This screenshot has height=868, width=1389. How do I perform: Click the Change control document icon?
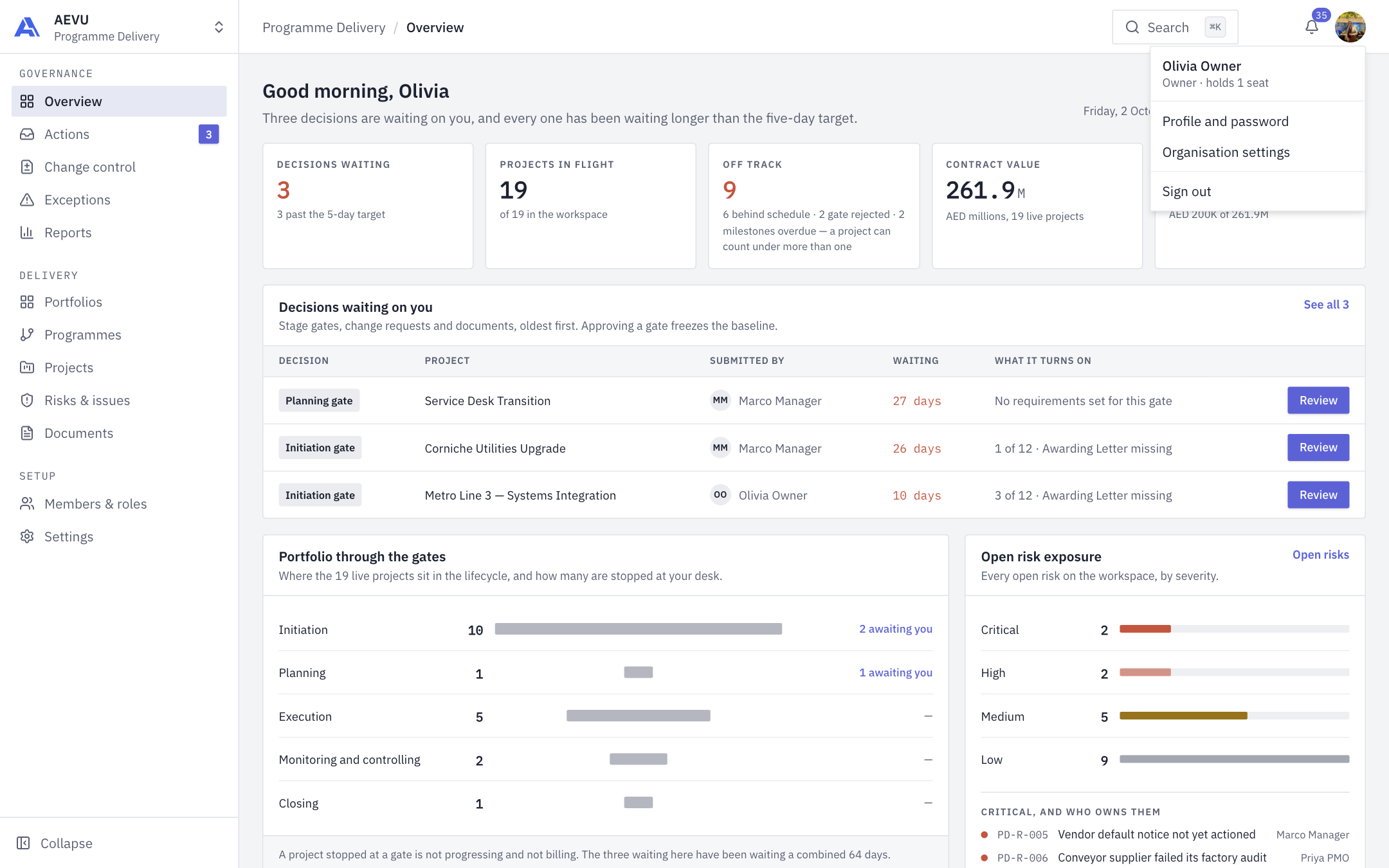pos(27,167)
